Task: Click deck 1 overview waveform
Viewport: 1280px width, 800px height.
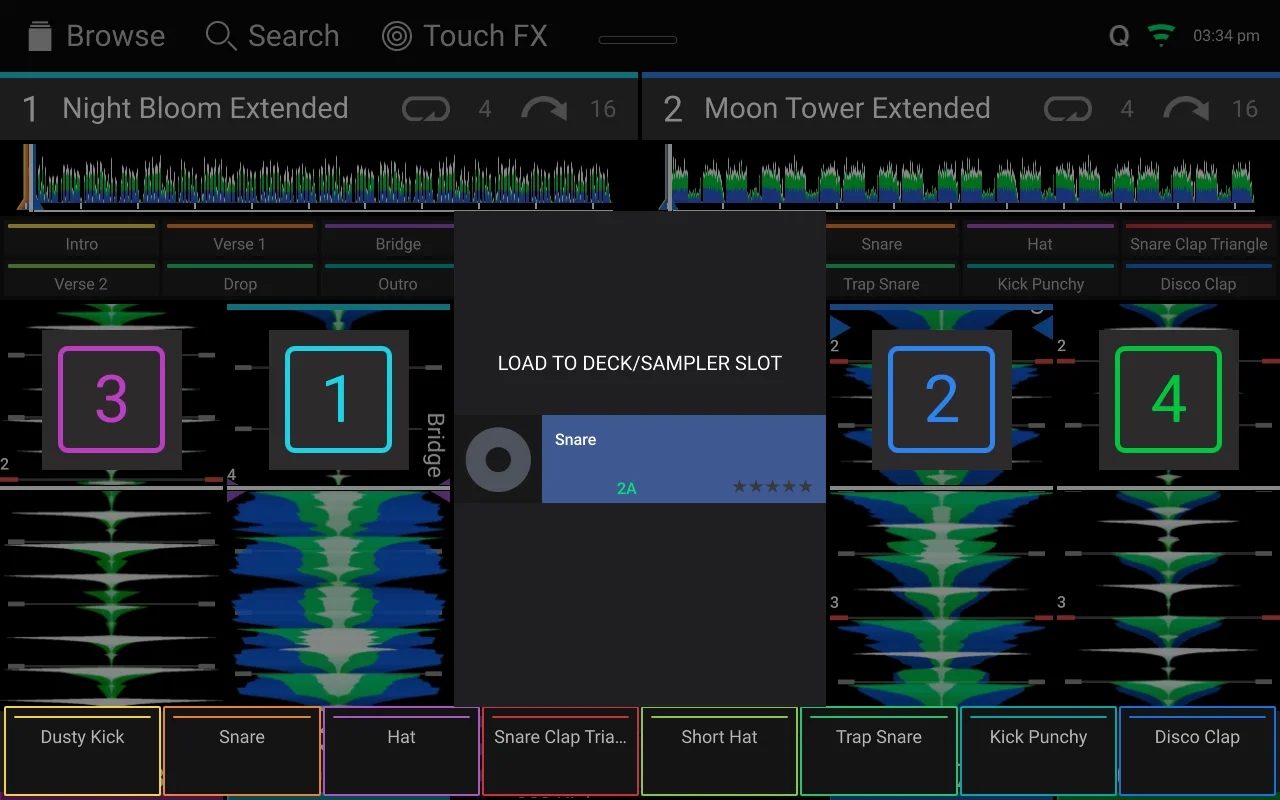Action: click(x=320, y=179)
